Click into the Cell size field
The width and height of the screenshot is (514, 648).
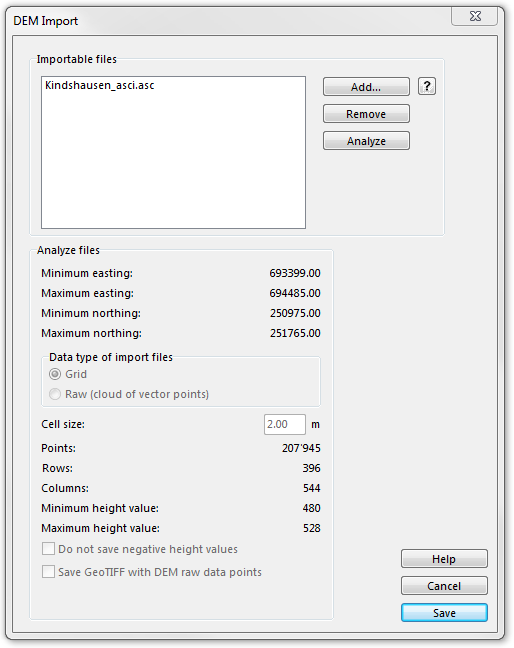click(x=285, y=424)
